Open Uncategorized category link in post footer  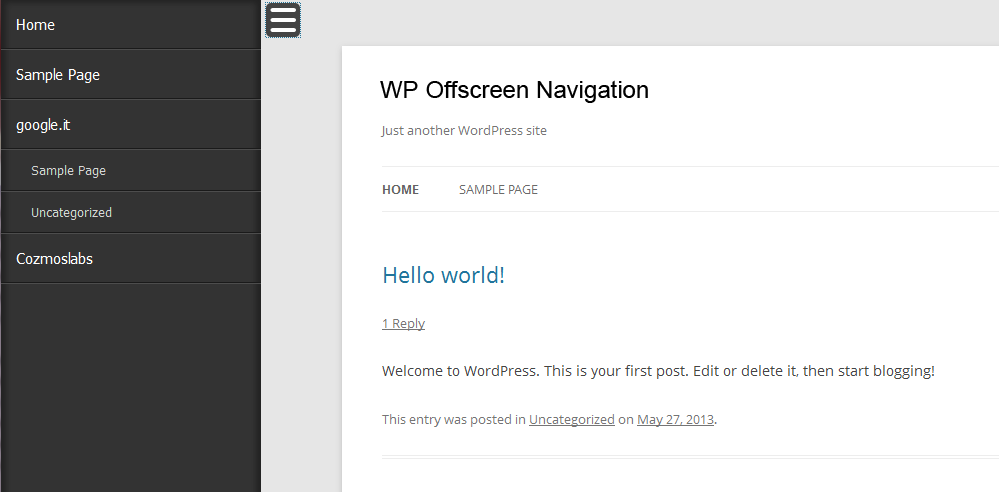click(x=571, y=419)
